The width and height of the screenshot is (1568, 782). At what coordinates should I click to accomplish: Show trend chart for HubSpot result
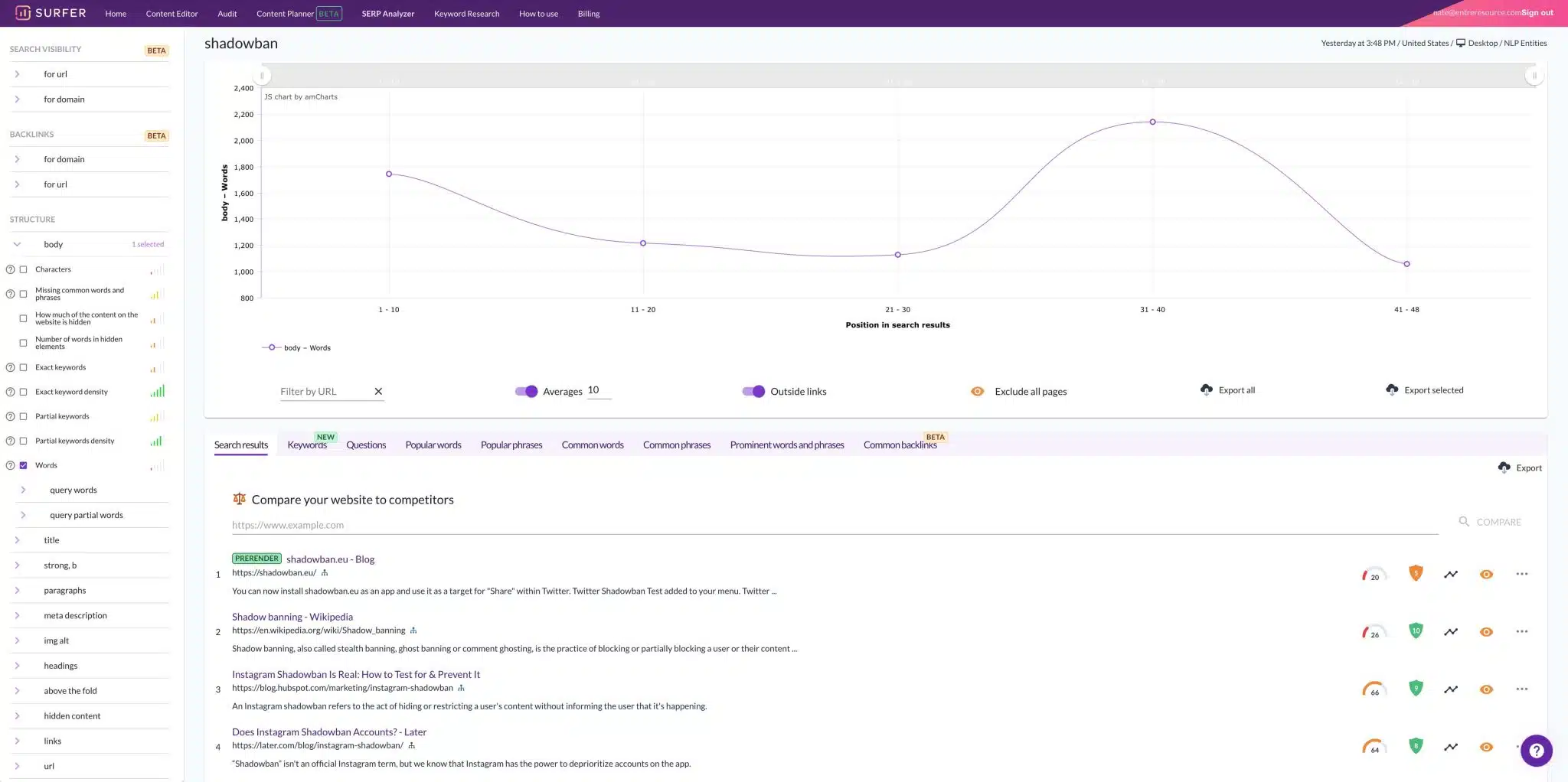tap(1451, 689)
